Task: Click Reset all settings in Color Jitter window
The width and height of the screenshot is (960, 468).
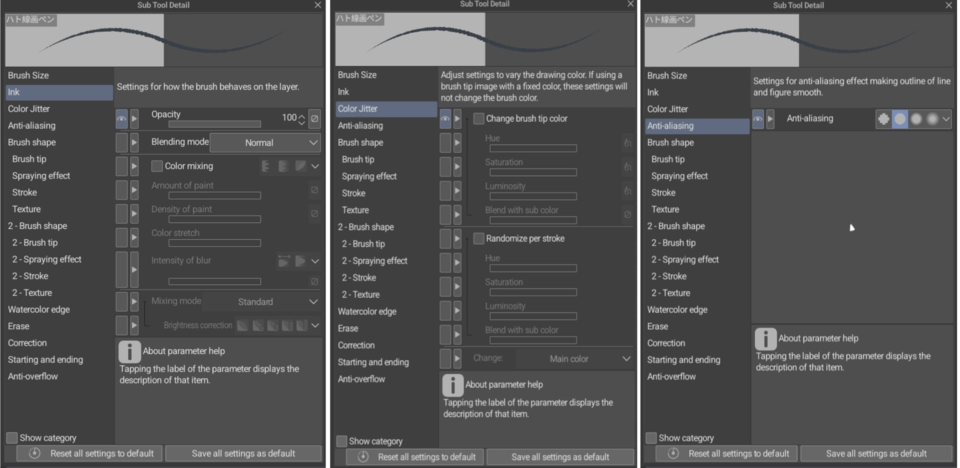Action: coord(414,457)
